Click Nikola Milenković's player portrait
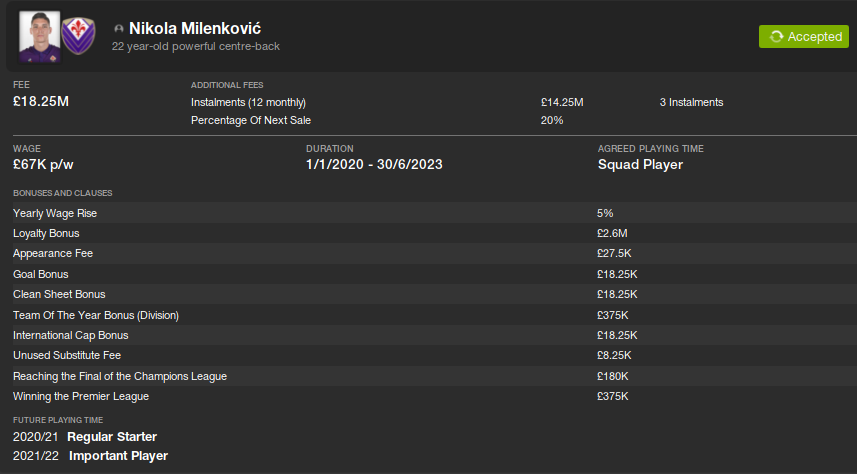Viewport: 857px width, 474px height. [40, 38]
